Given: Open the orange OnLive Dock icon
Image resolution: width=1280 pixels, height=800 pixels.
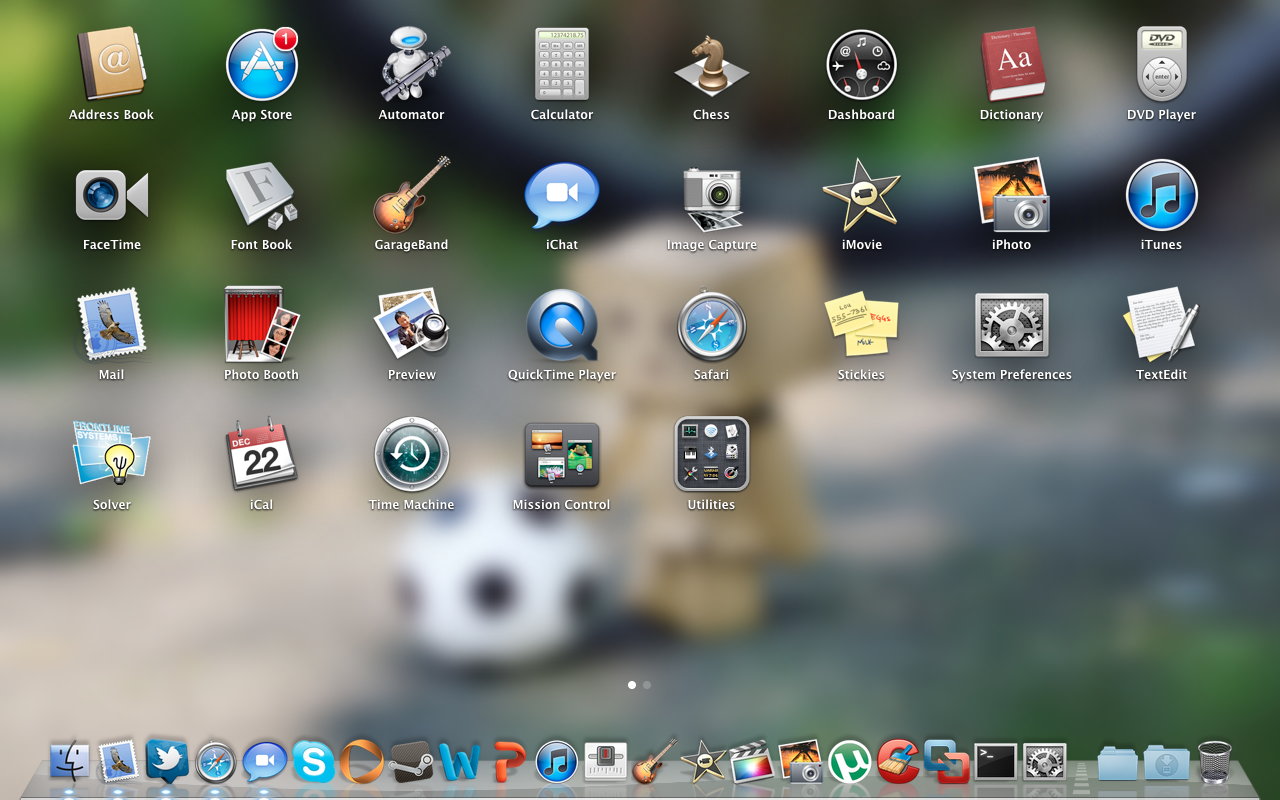Looking at the screenshot, I should tap(362, 763).
